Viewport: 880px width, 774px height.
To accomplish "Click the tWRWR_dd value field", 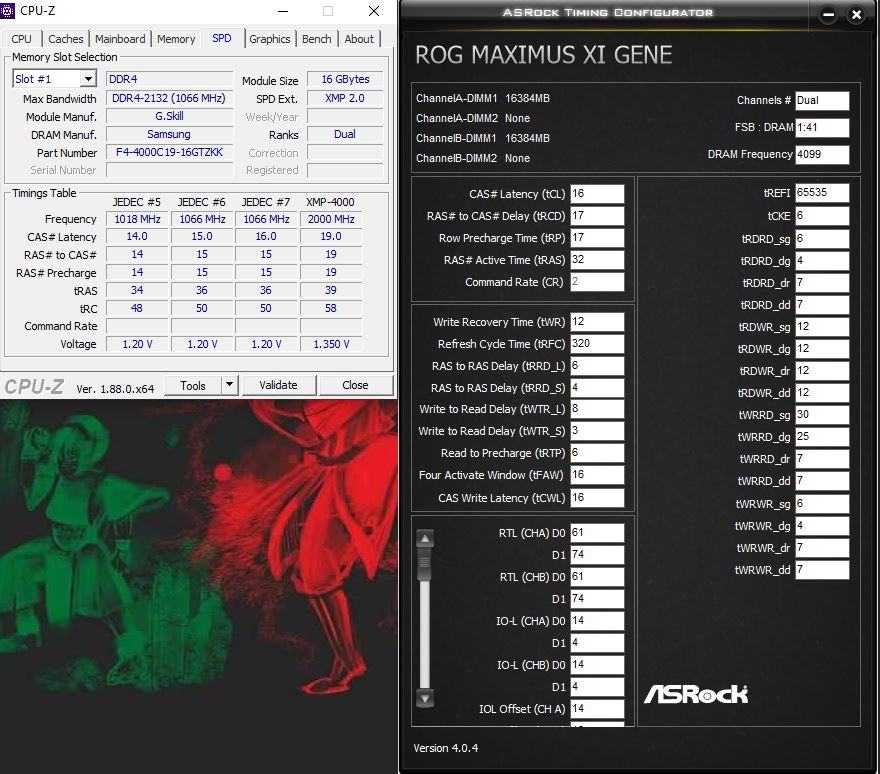I will tap(822, 570).
